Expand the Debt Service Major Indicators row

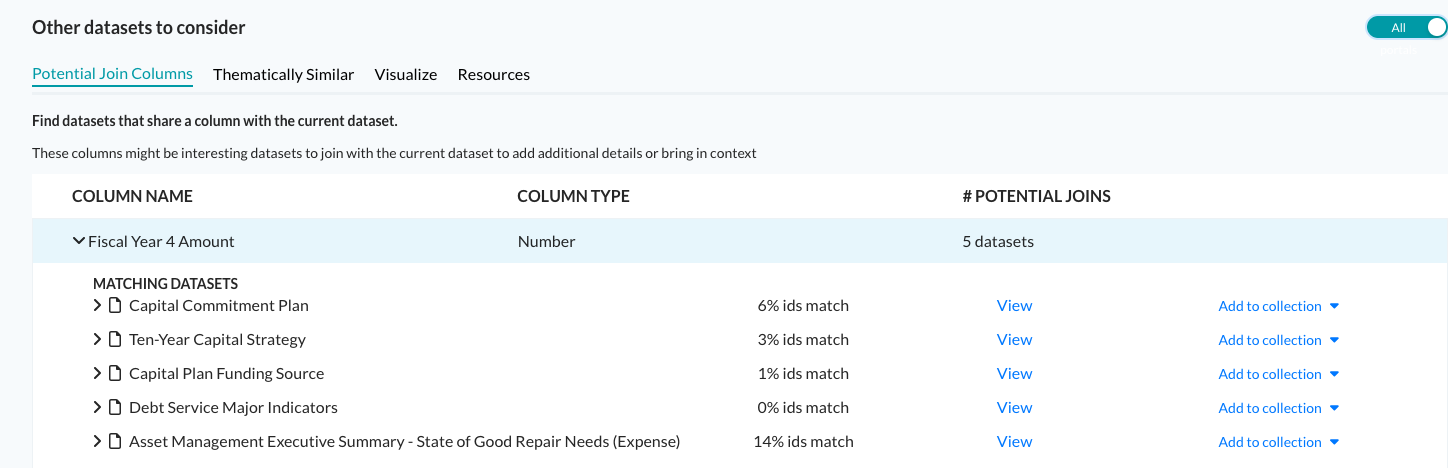pyautogui.click(x=98, y=408)
